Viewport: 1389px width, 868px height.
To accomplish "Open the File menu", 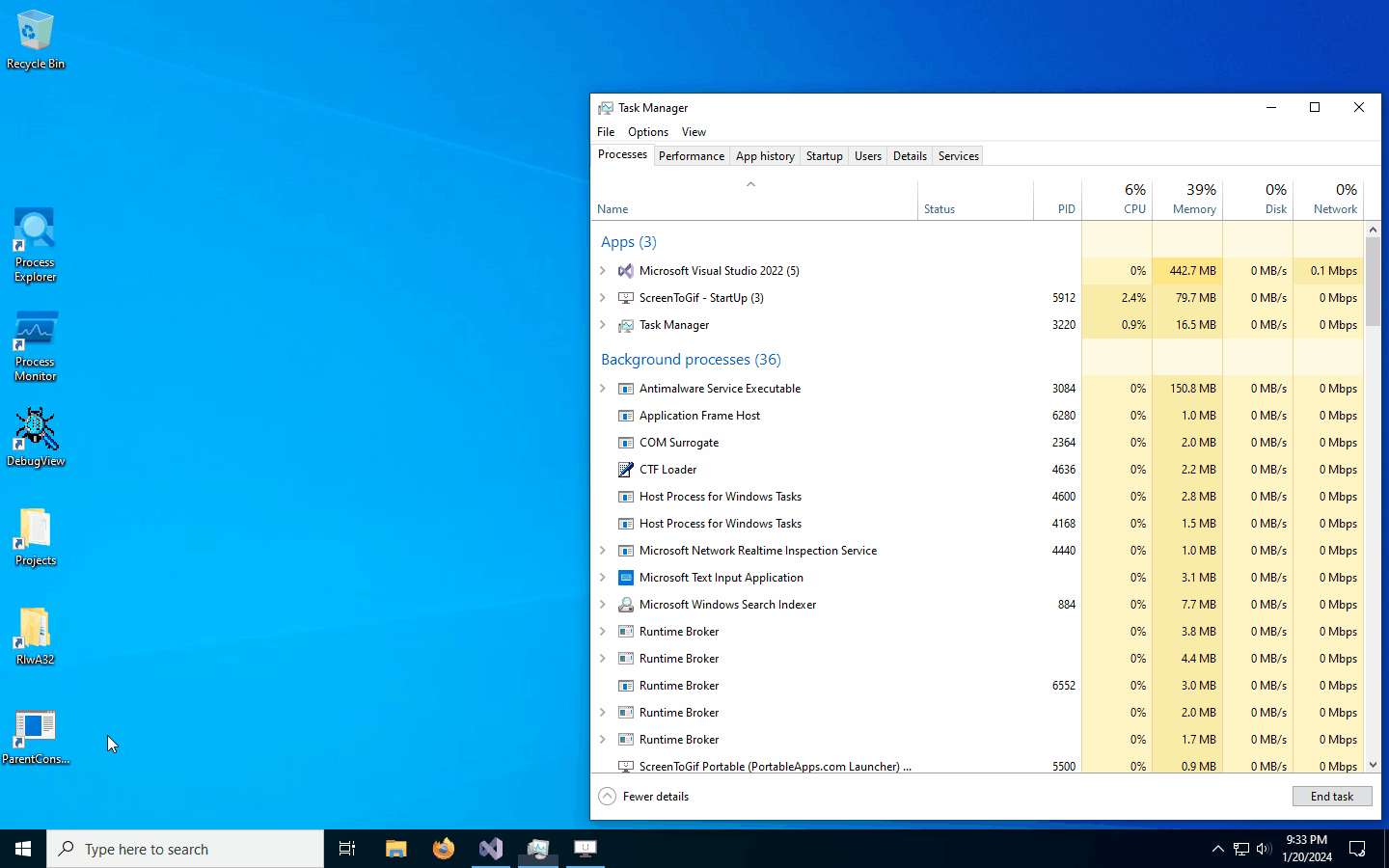I will tap(606, 132).
